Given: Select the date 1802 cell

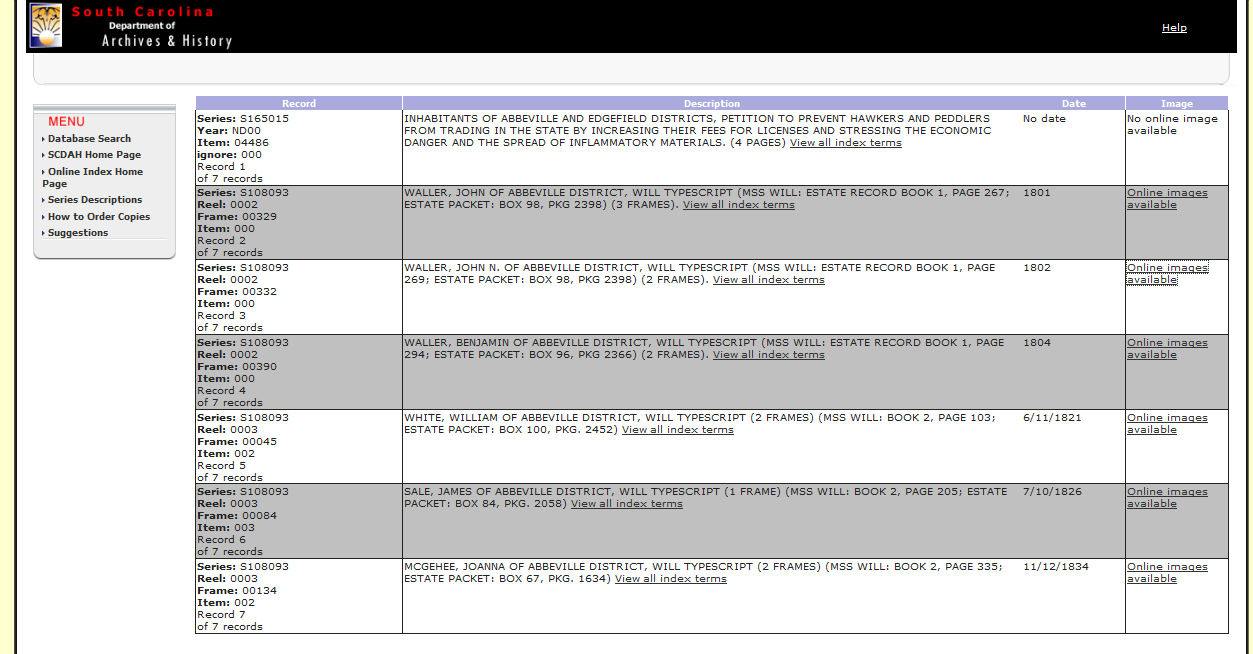Looking at the screenshot, I should point(1037,268).
